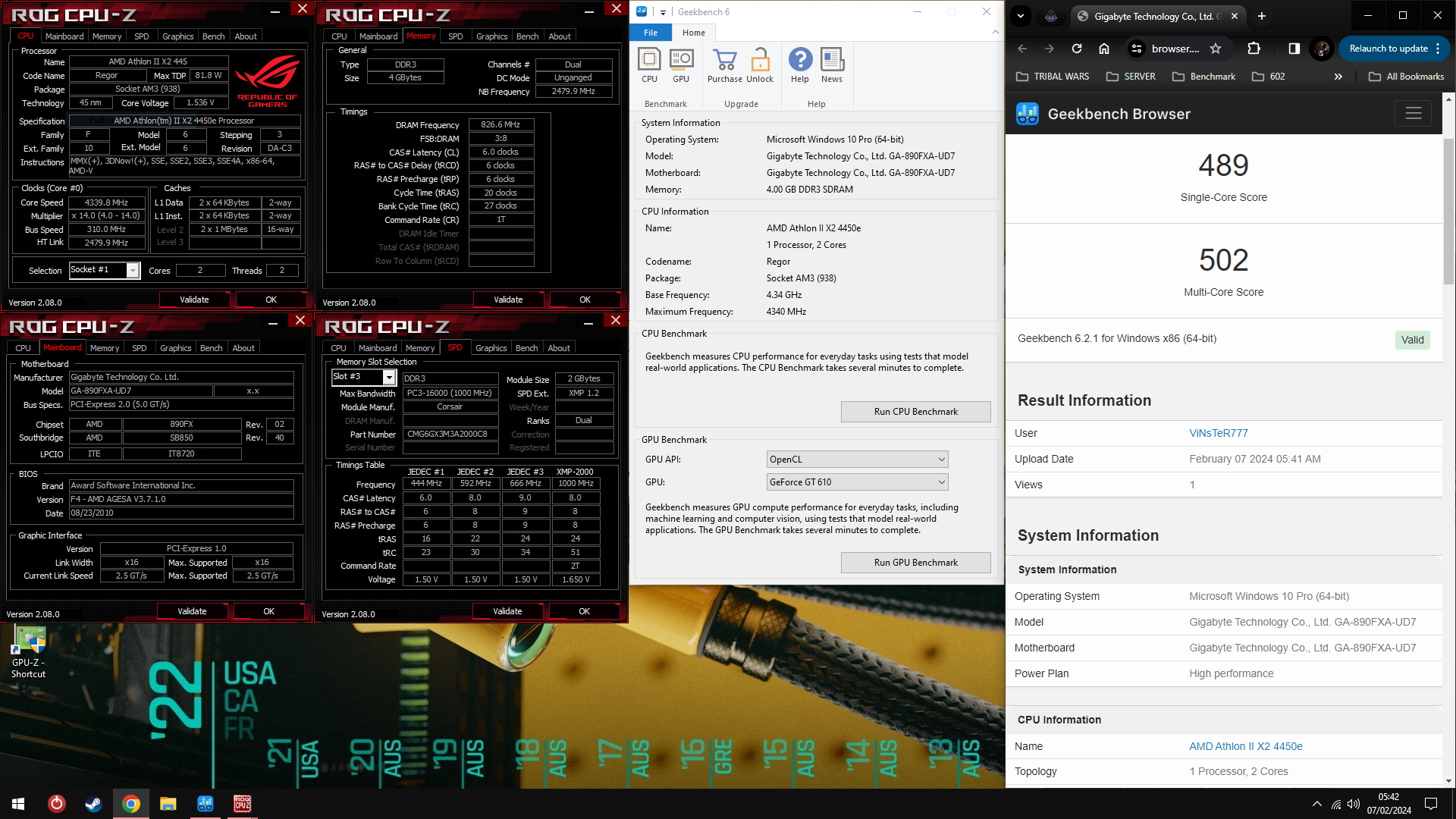Click Geekbench Browser logo icon
Screen dimensions: 1456x819
[x=1028, y=114]
